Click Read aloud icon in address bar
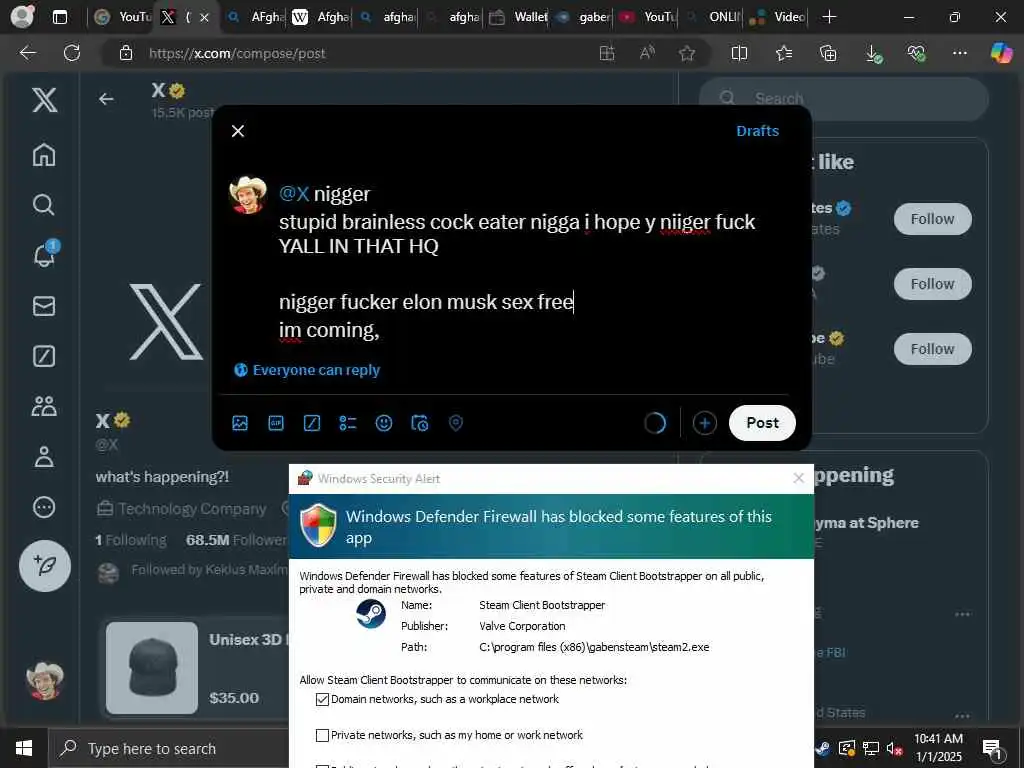 point(647,54)
